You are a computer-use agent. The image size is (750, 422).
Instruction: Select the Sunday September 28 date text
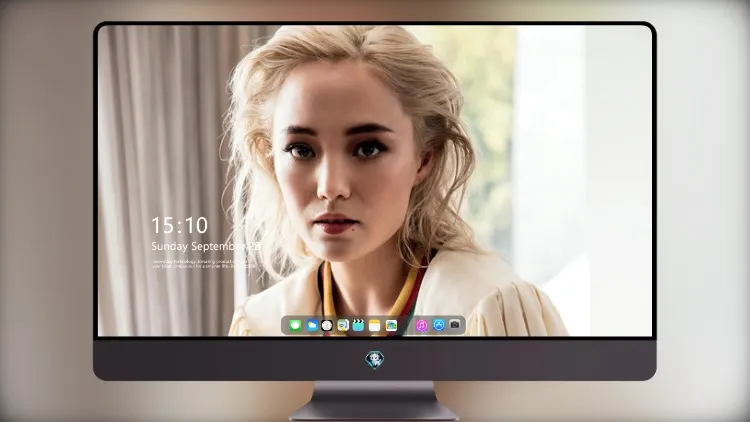pos(206,246)
